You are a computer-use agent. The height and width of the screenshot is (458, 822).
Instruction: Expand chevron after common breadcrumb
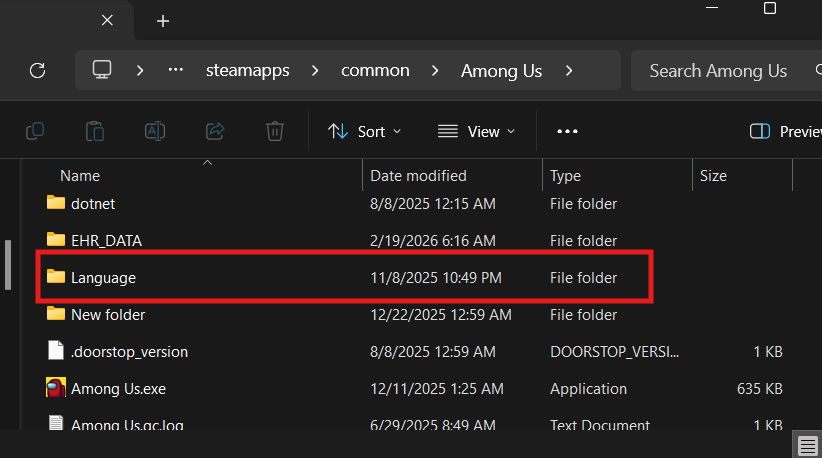[x=435, y=70]
